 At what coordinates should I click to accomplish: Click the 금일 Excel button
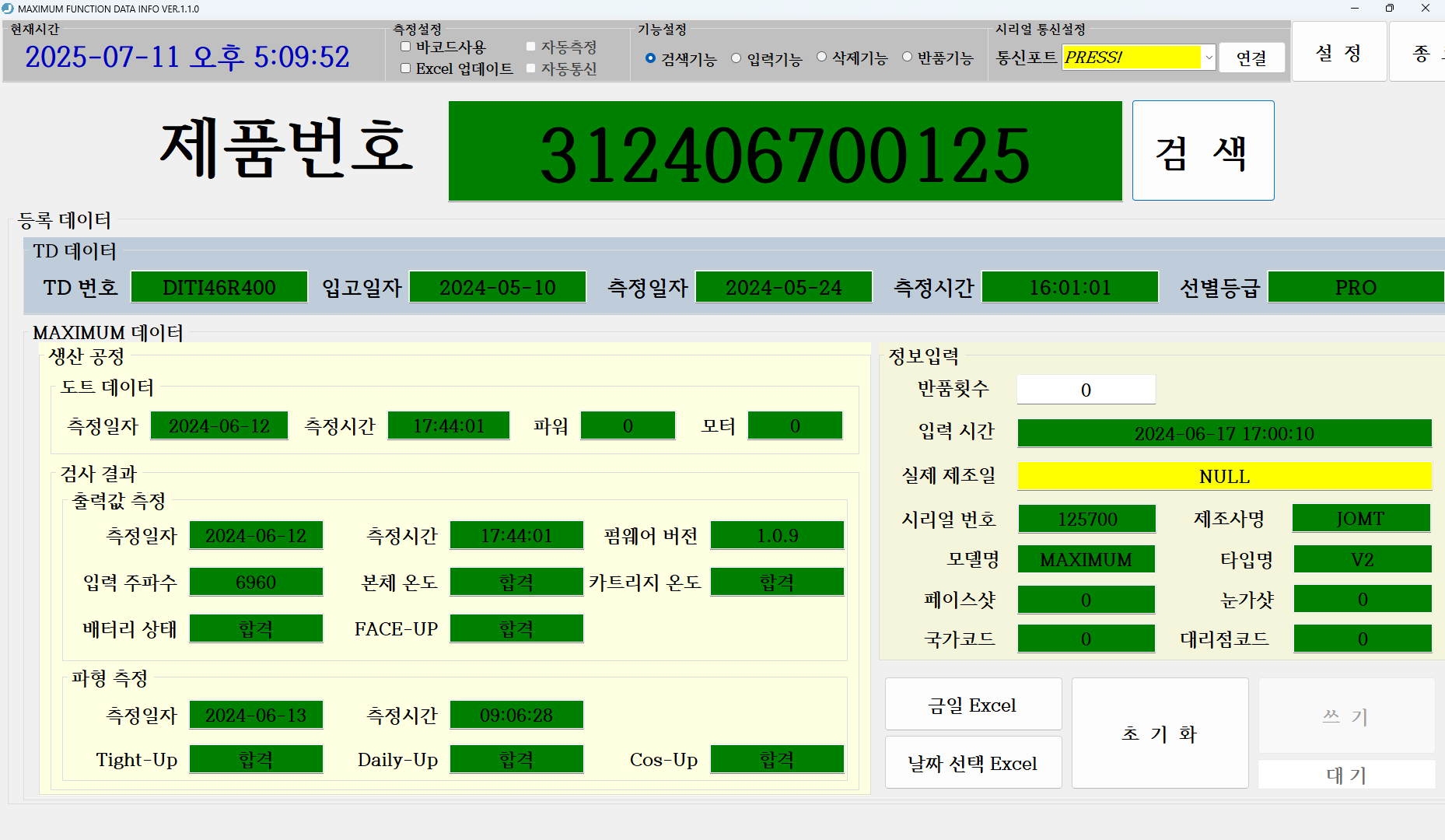pyautogui.click(x=973, y=705)
